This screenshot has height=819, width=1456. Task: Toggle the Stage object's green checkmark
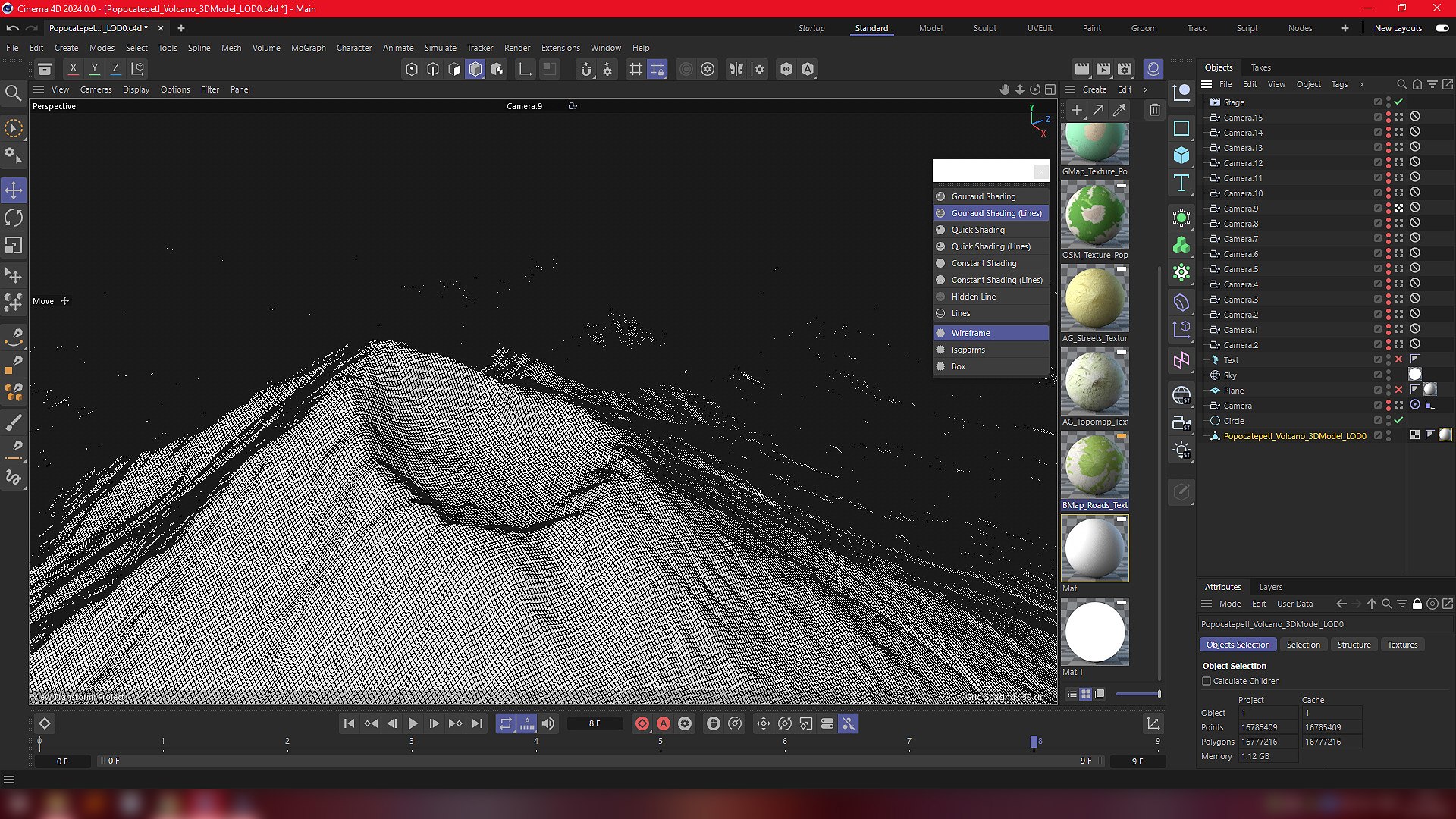pyautogui.click(x=1398, y=102)
